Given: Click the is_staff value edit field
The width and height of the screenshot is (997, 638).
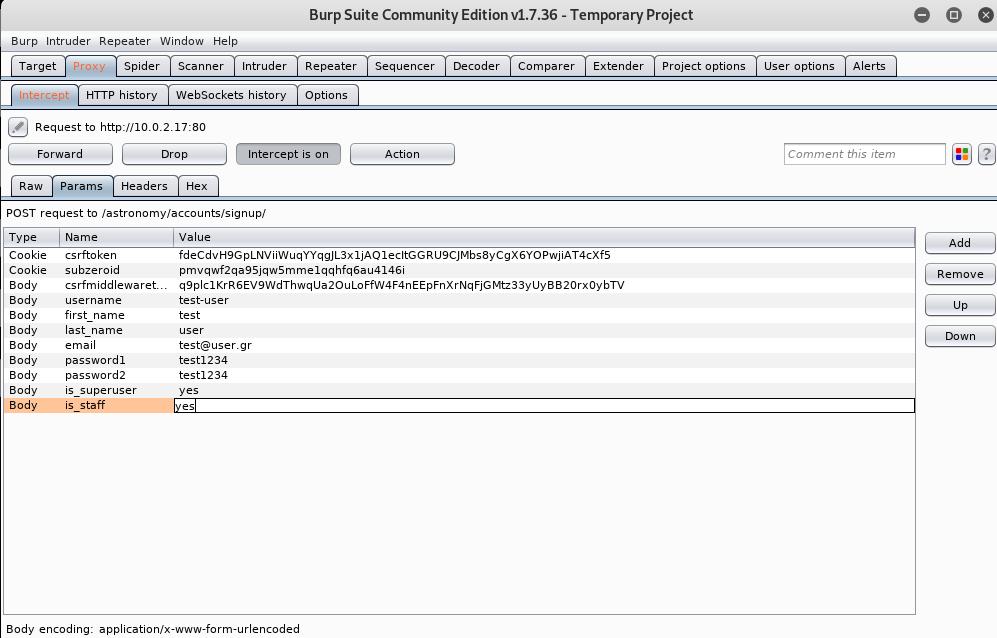Looking at the screenshot, I should pyautogui.click(x=544, y=405).
